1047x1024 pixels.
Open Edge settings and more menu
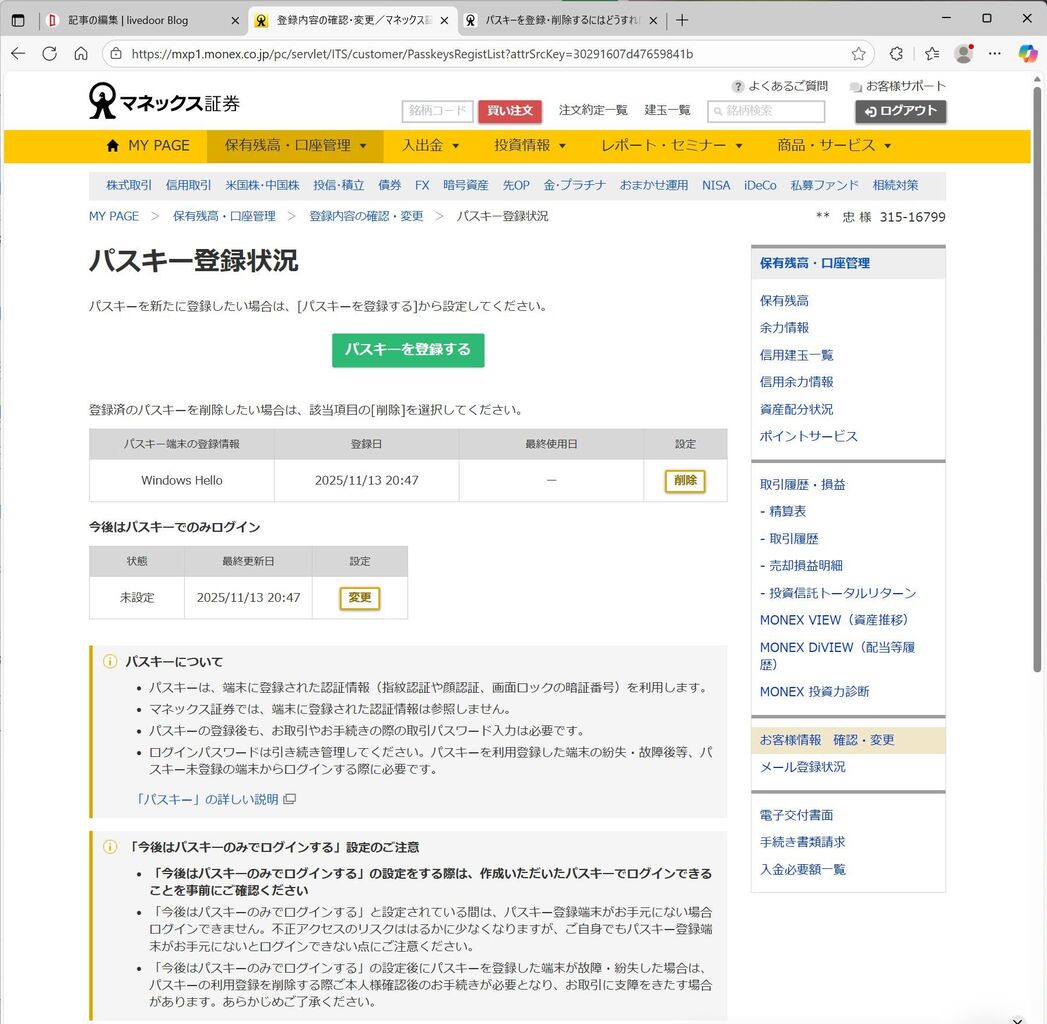point(995,54)
